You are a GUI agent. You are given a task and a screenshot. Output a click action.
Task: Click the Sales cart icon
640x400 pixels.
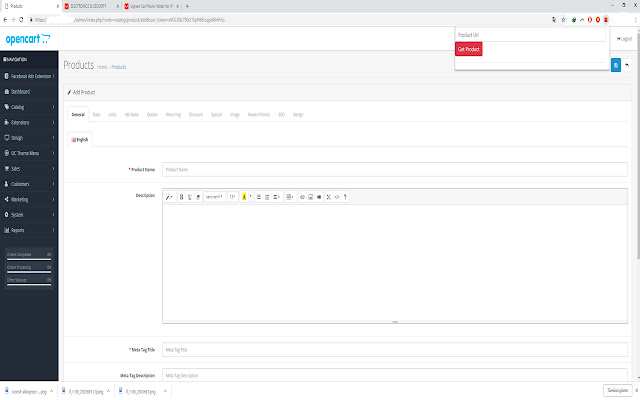click(7, 169)
